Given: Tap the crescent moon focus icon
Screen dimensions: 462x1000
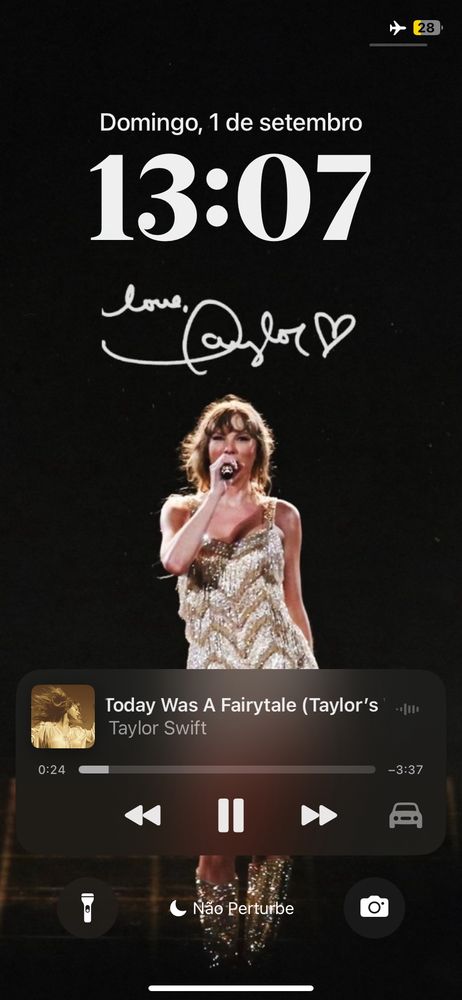Looking at the screenshot, I should pos(177,908).
